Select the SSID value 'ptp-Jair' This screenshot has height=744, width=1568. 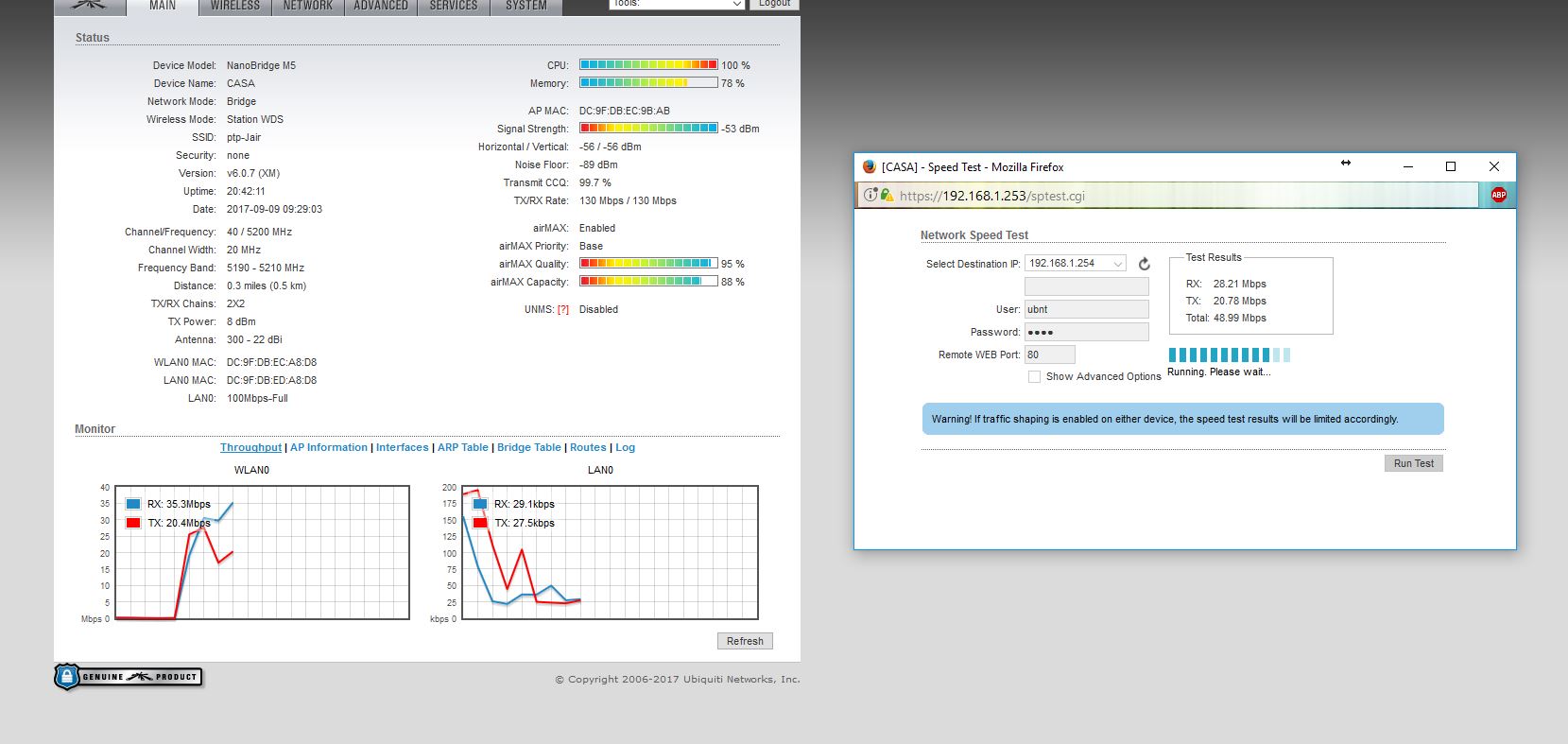(244, 137)
